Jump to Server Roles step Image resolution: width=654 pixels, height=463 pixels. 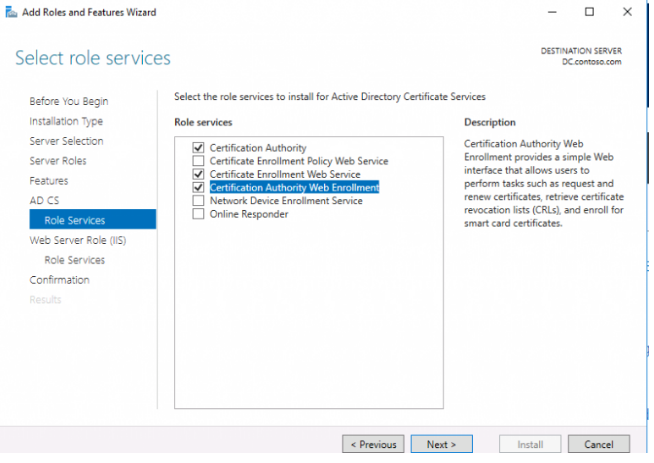[x=58, y=161]
